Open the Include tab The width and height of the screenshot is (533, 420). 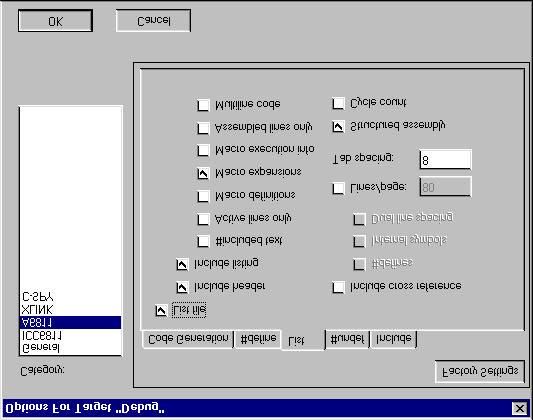[x=394, y=339]
